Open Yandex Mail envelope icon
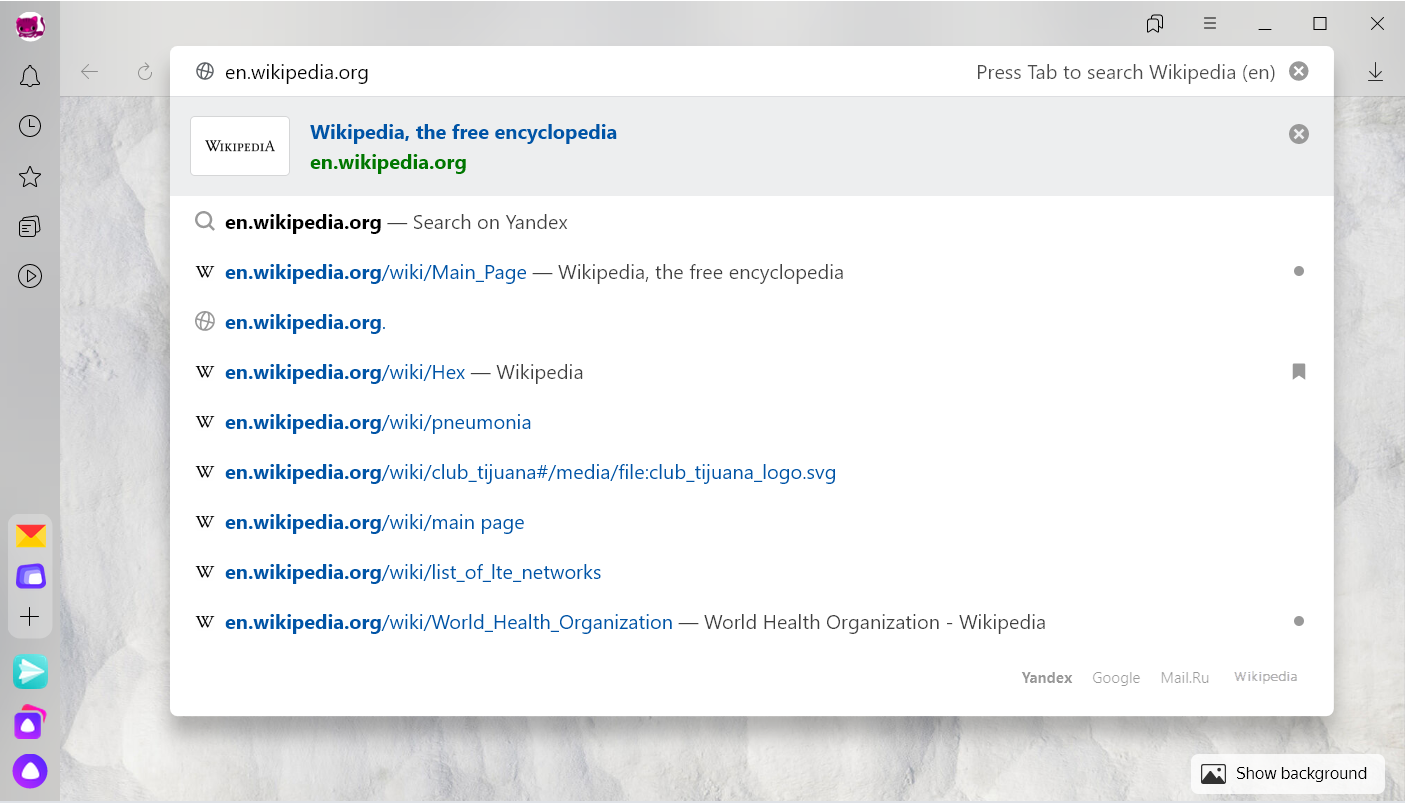The height and width of the screenshot is (803, 1405). point(30,536)
